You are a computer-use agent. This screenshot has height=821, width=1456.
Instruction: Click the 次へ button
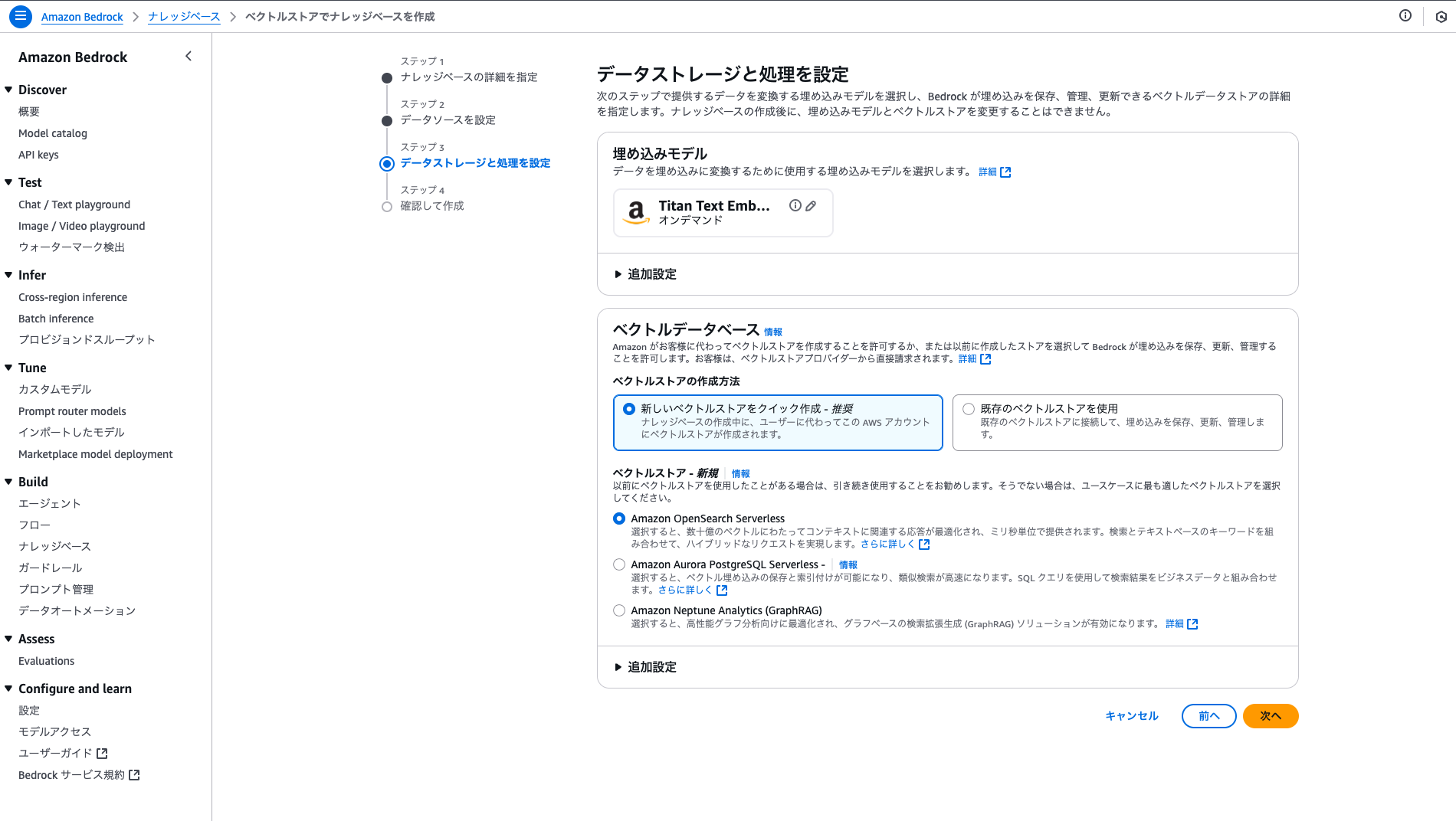pyautogui.click(x=1270, y=716)
